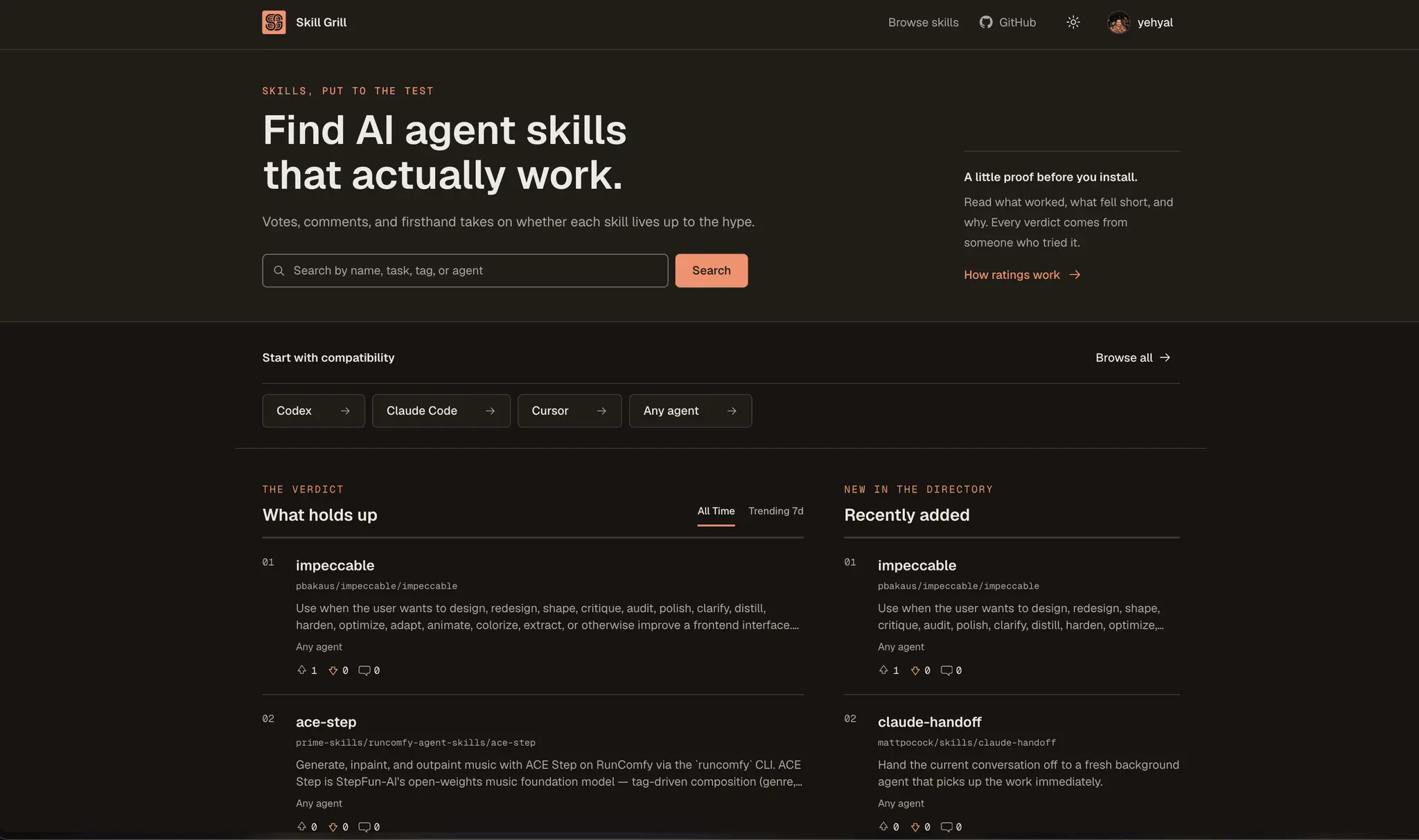Select the Cursor compatibility chip
Viewport: 1419px width, 840px height.
570,411
